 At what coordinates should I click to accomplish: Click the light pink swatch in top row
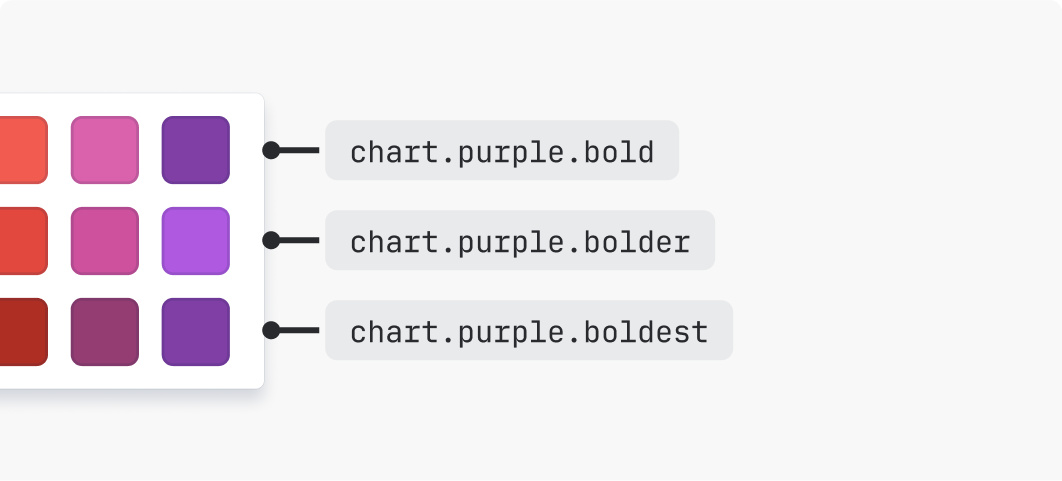(x=105, y=150)
